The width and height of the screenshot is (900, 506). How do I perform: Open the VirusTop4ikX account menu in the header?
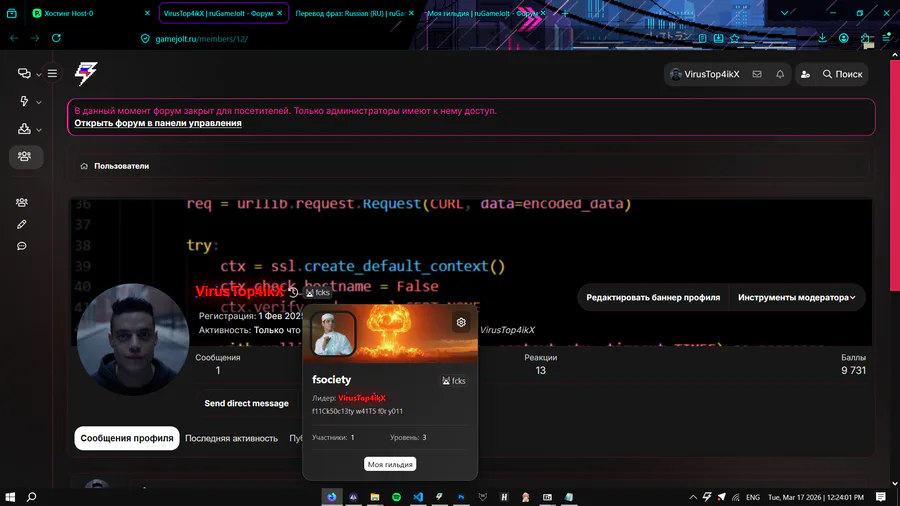click(705, 74)
